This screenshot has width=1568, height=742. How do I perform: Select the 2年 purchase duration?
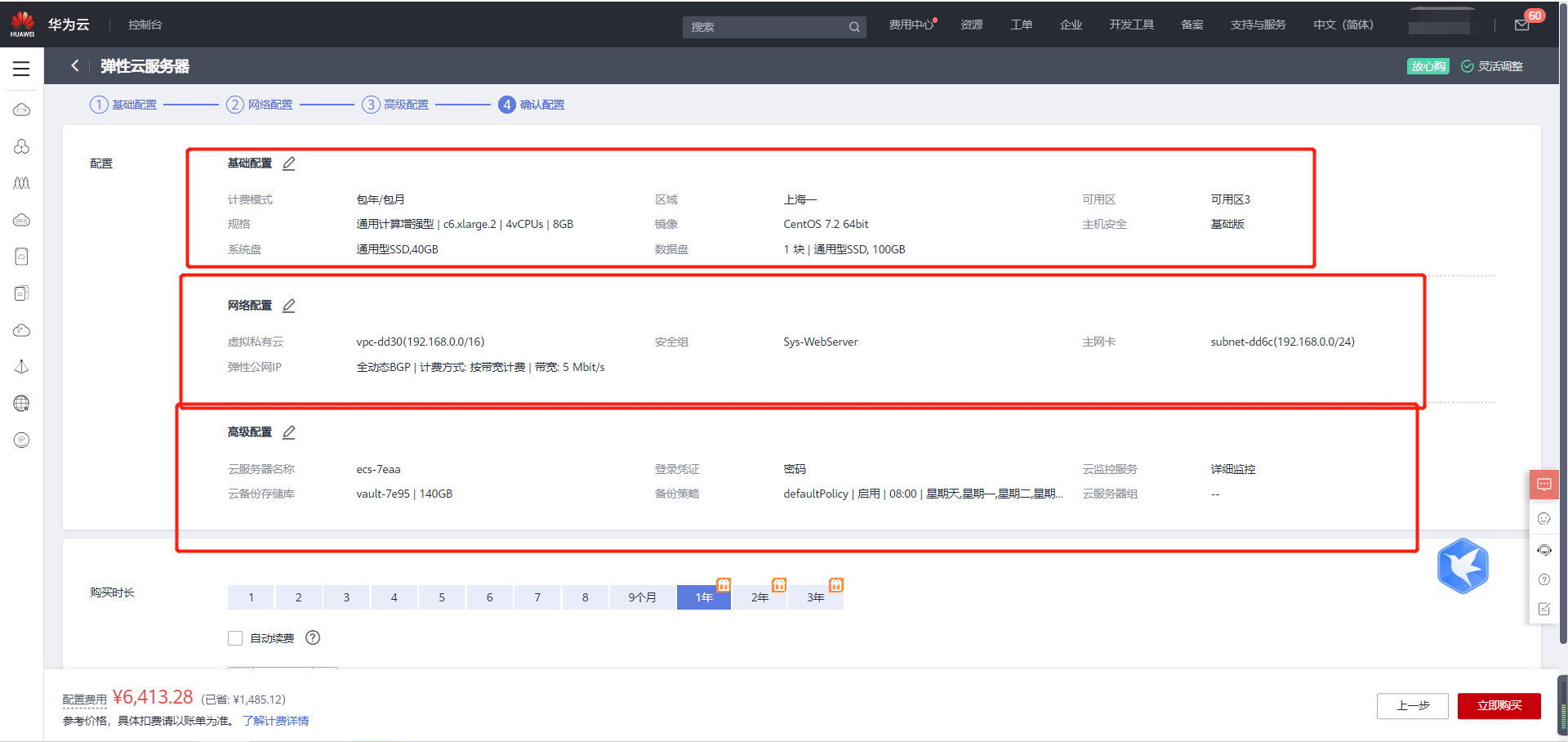[x=759, y=597]
